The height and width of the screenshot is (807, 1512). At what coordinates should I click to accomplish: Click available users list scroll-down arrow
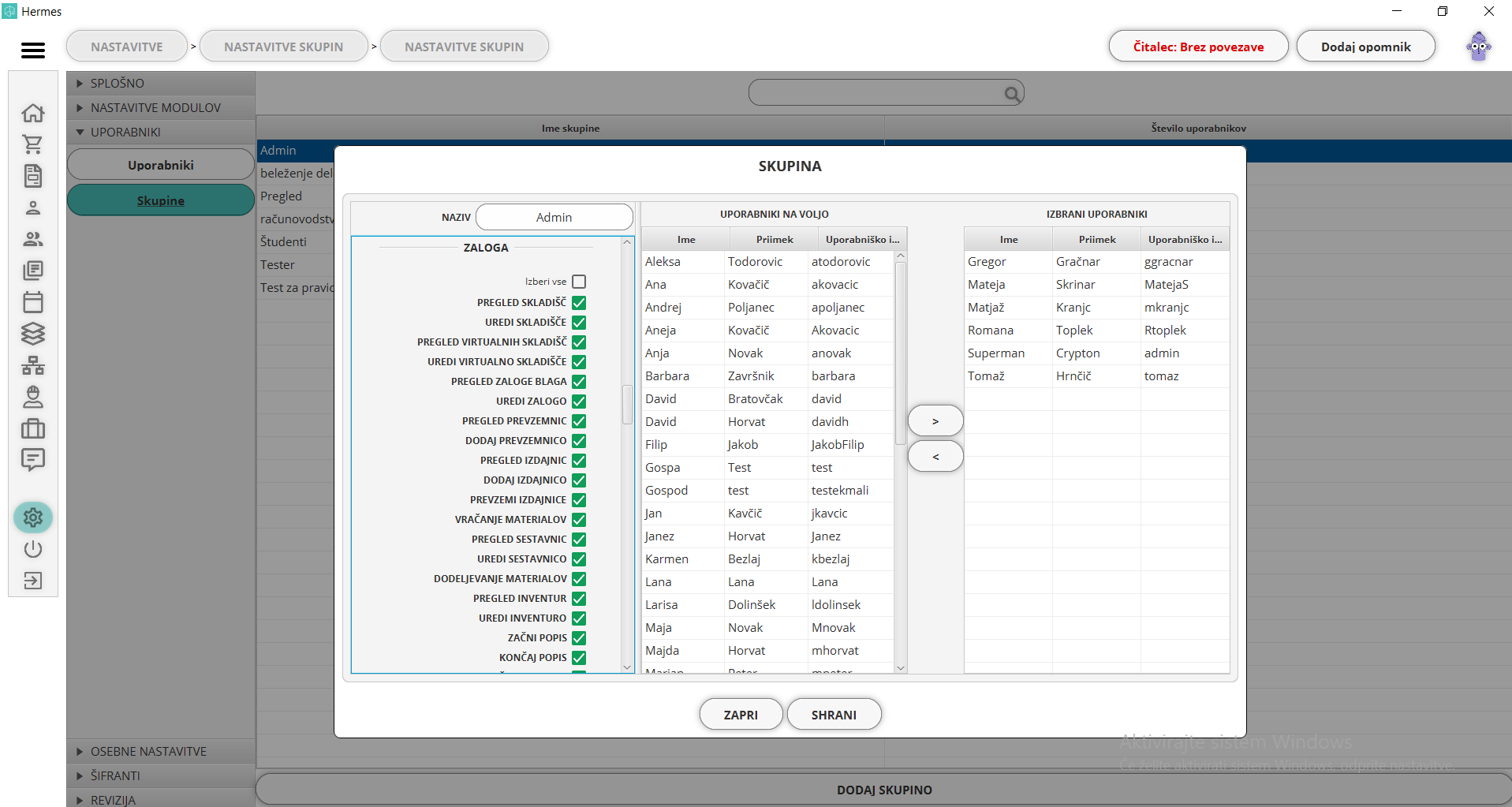(901, 667)
